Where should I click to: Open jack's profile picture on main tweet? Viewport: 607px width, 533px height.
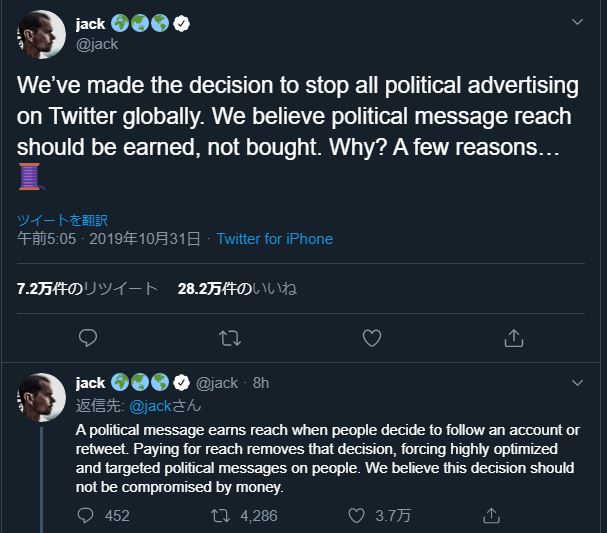click(x=41, y=35)
